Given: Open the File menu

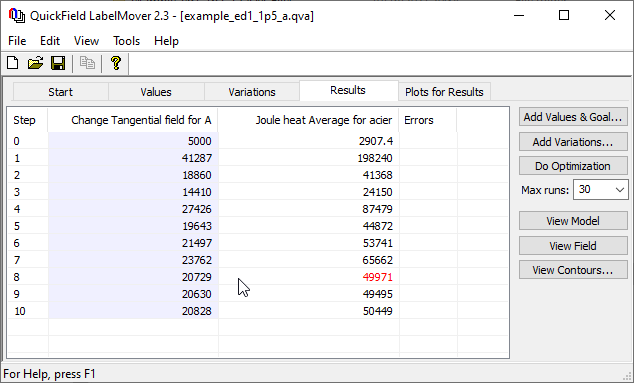Looking at the screenshot, I should pyautogui.click(x=17, y=41).
